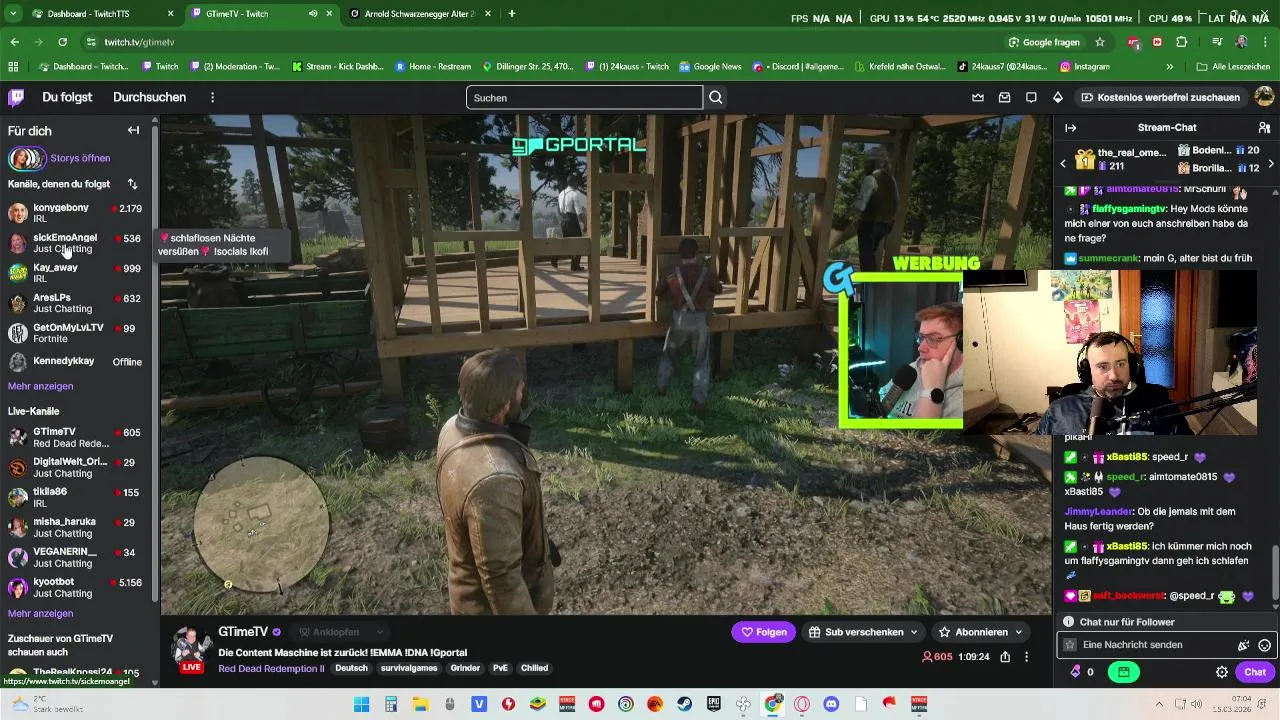Click channel points balance icon
Image resolution: width=1280 pixels, height=720 pixels.
(x=1076, y=672)
